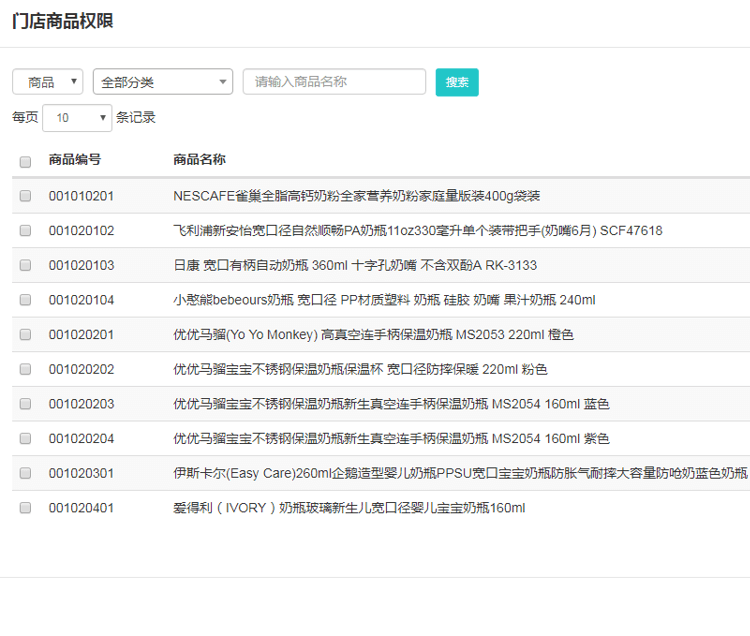Tick the checkbox for product 001020202
This screenshot has width=750, height=636.
click(25, 369)
